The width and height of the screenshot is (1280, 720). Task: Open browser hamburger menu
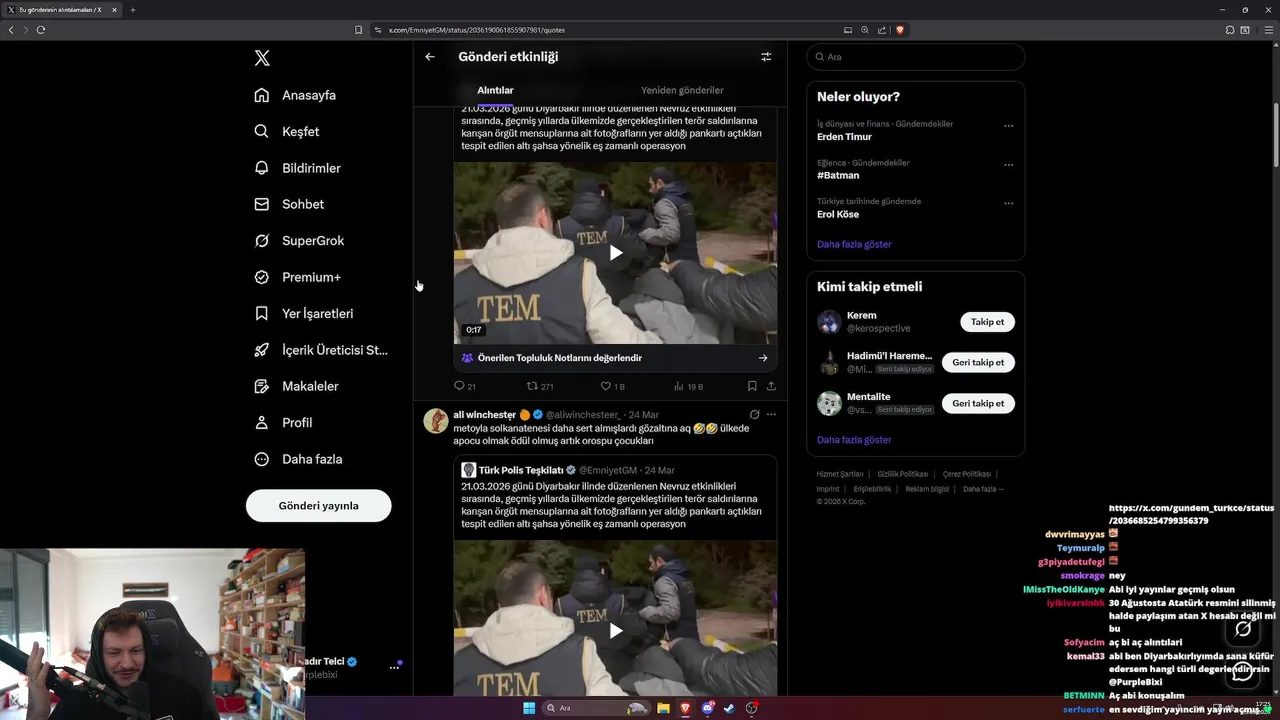[x=1268, y=30]
